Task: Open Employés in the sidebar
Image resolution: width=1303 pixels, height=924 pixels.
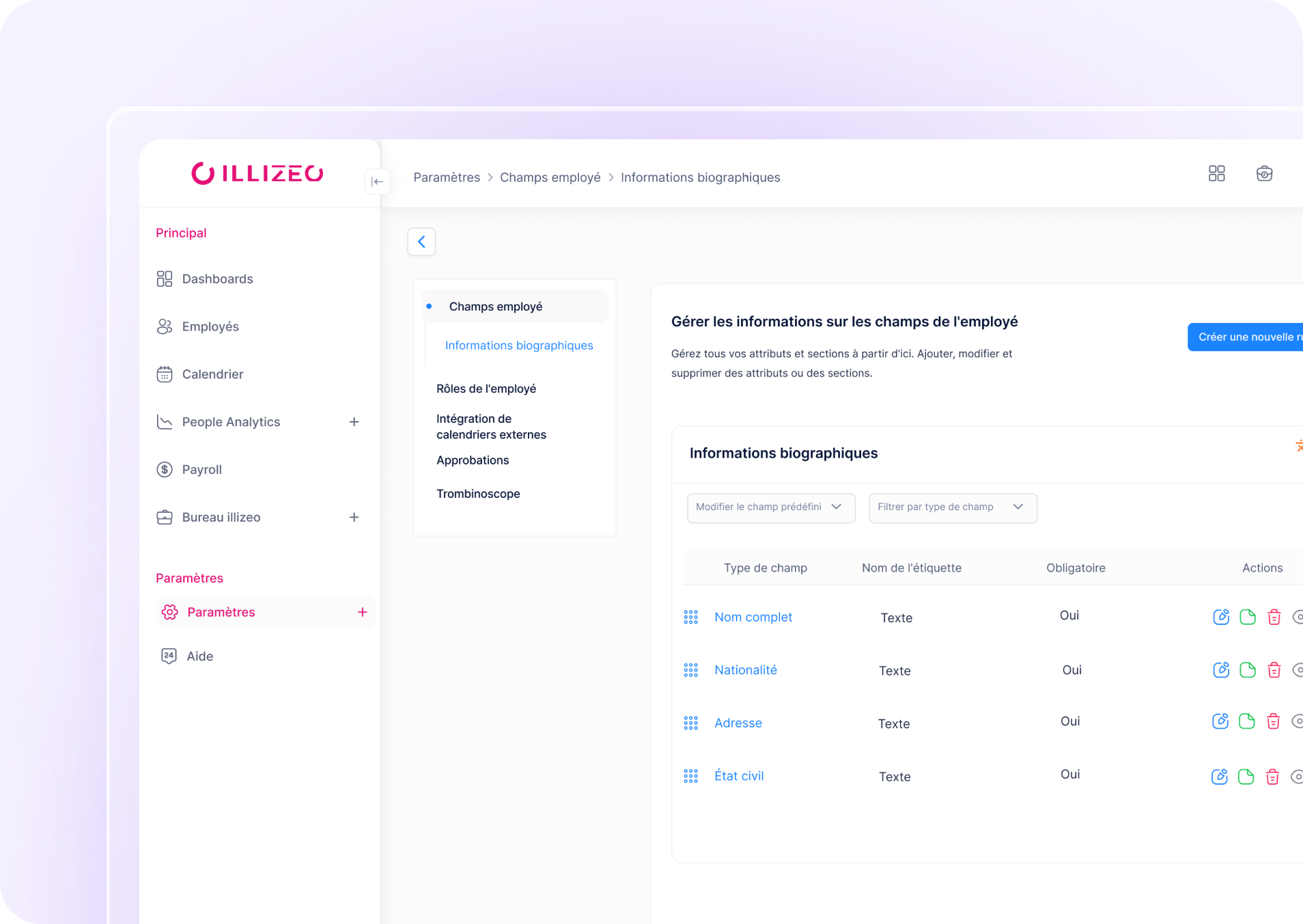Action: coord(210,326)
